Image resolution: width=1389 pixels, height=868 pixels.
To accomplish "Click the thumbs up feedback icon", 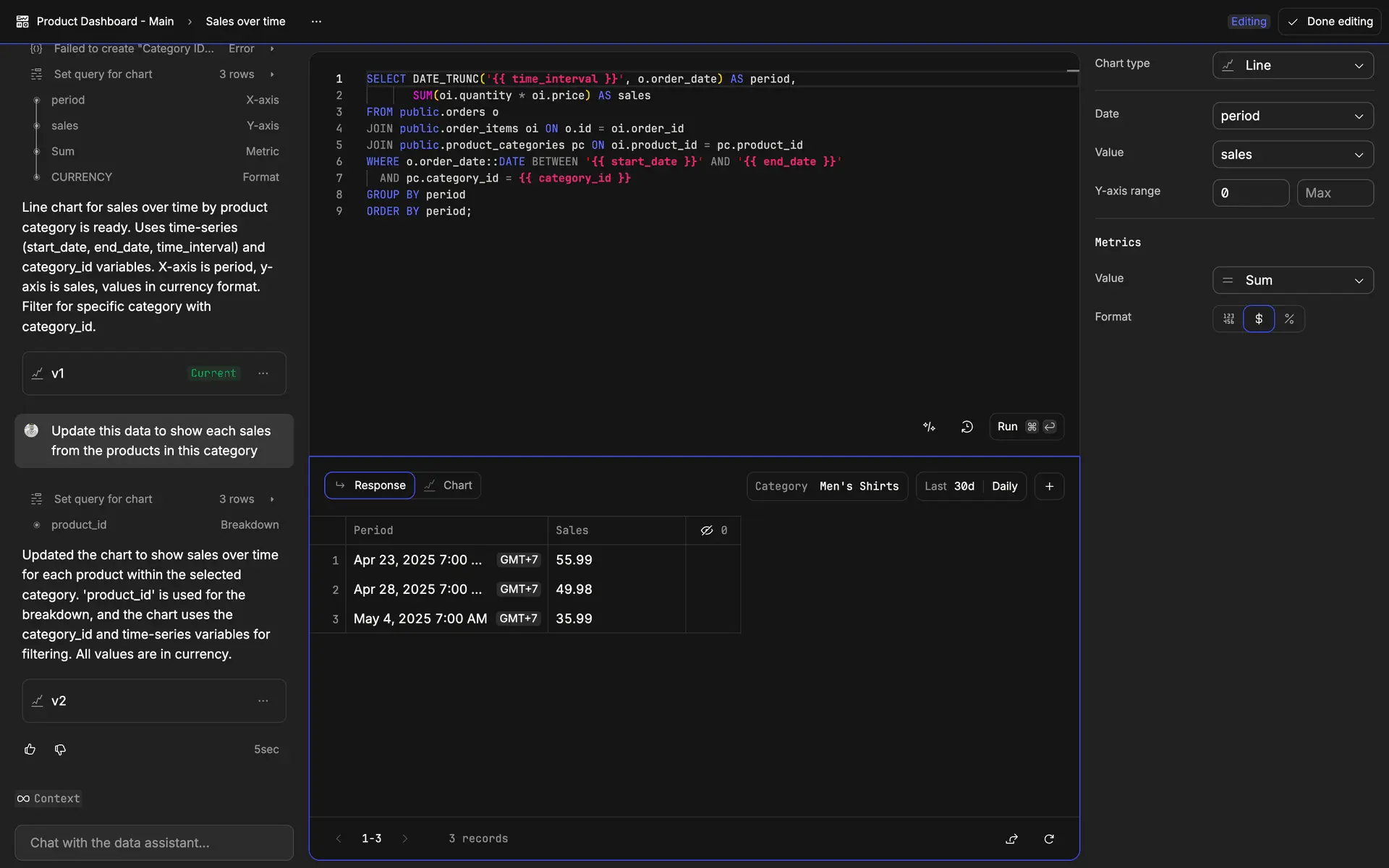I will pyautogui.click(x=30, y=749).
